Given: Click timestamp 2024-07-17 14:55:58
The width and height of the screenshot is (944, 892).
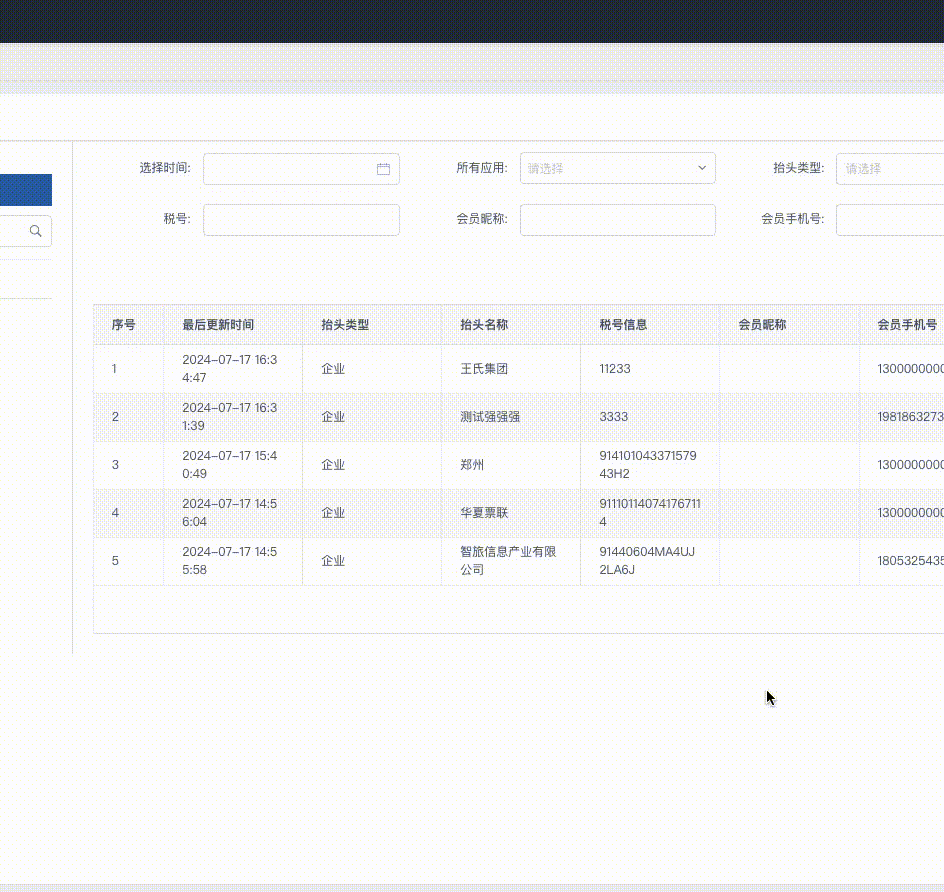Looking at the screenshot, I should click(229, 560).
